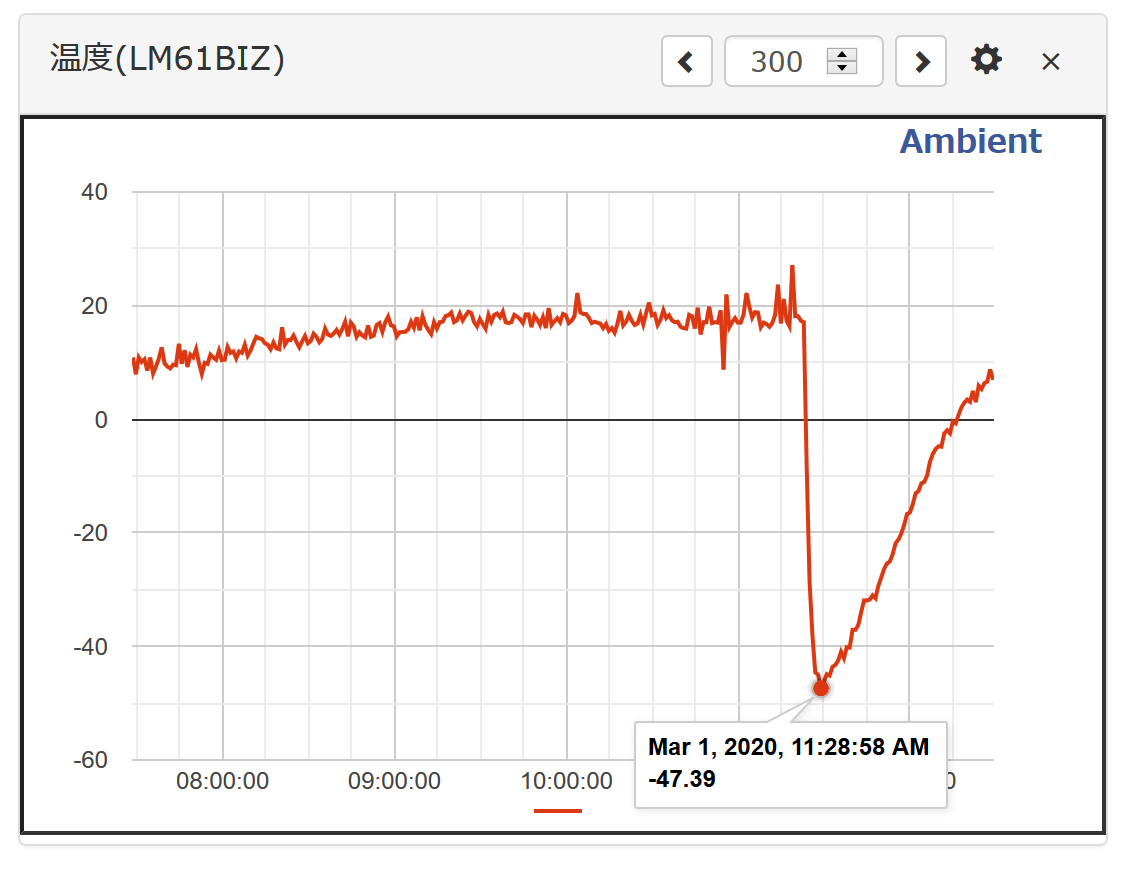Click the tooltip timestamp Mar 1, 2020, 11:28:58 AM

coord(789,747)
